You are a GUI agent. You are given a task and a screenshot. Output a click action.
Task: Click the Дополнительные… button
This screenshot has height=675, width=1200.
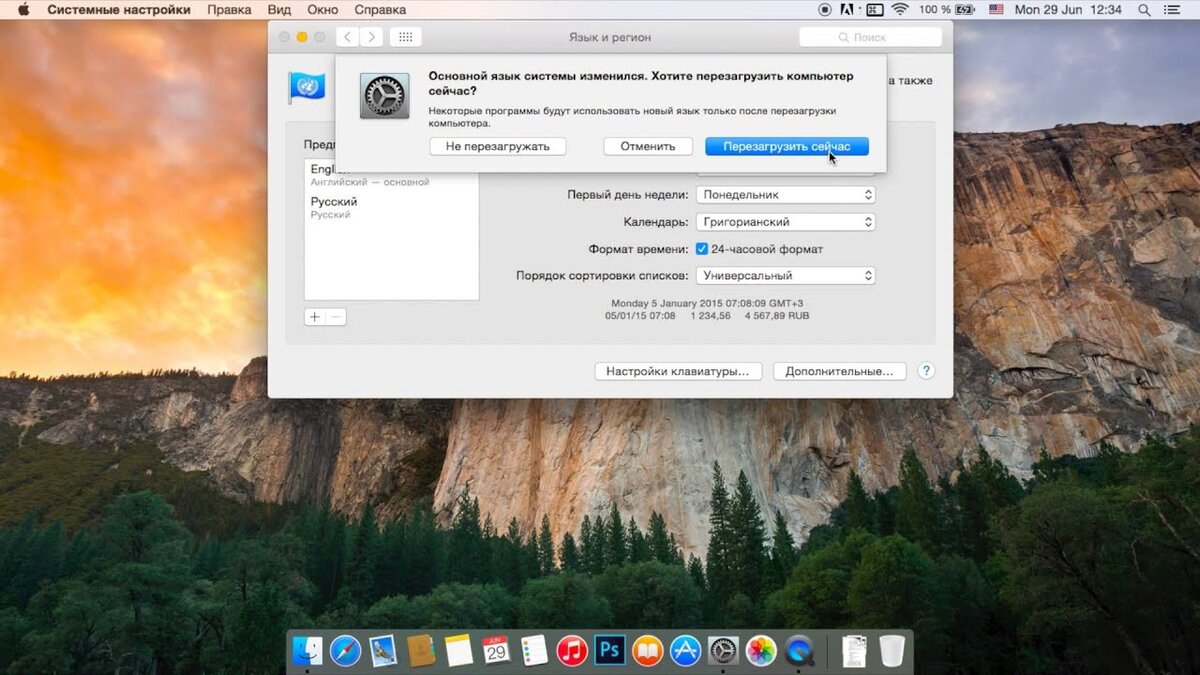click(840, 371)
